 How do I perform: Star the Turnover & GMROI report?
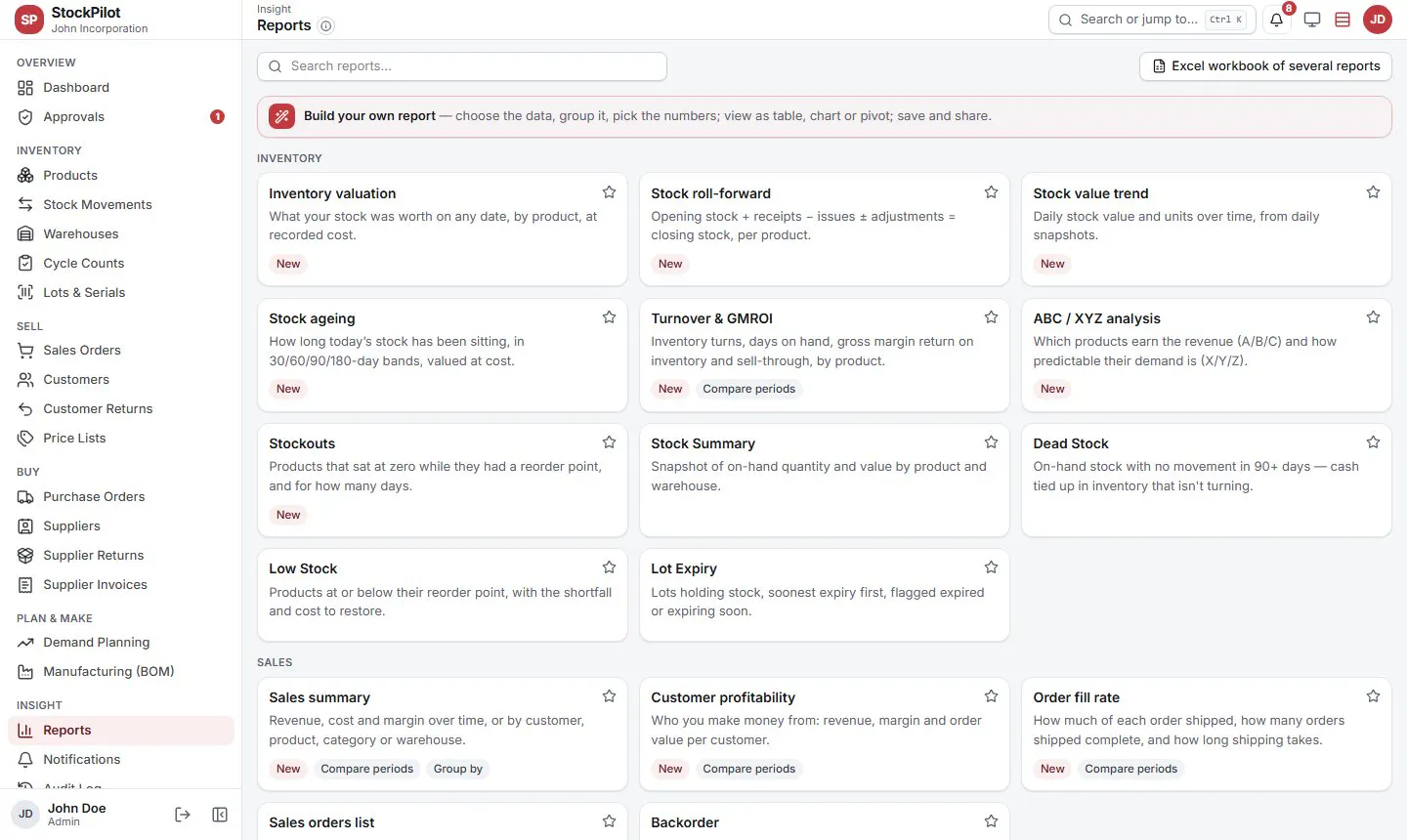click(x=991, y=317)
